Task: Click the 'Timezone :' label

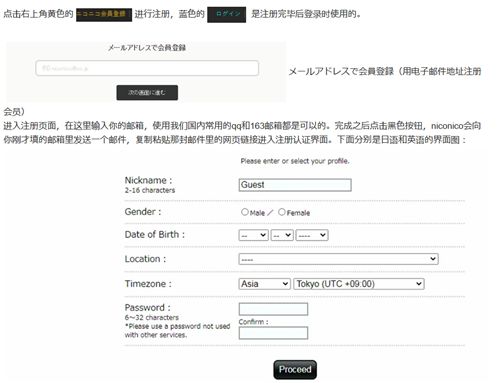Action: 148,284
